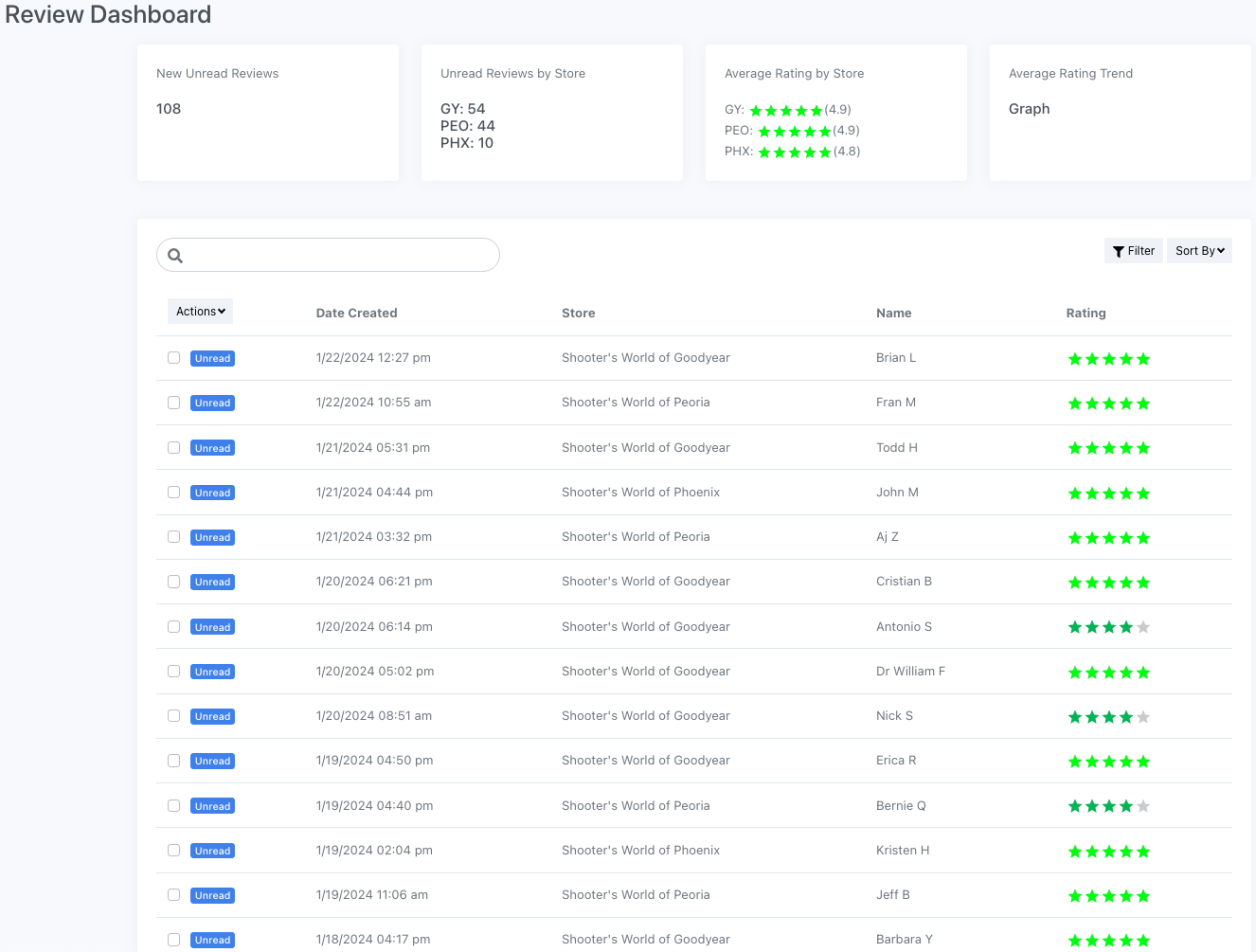This screenshot has width=1256, height=952.
Task: Click the name Todd H
Action: [x=897, y=448]
